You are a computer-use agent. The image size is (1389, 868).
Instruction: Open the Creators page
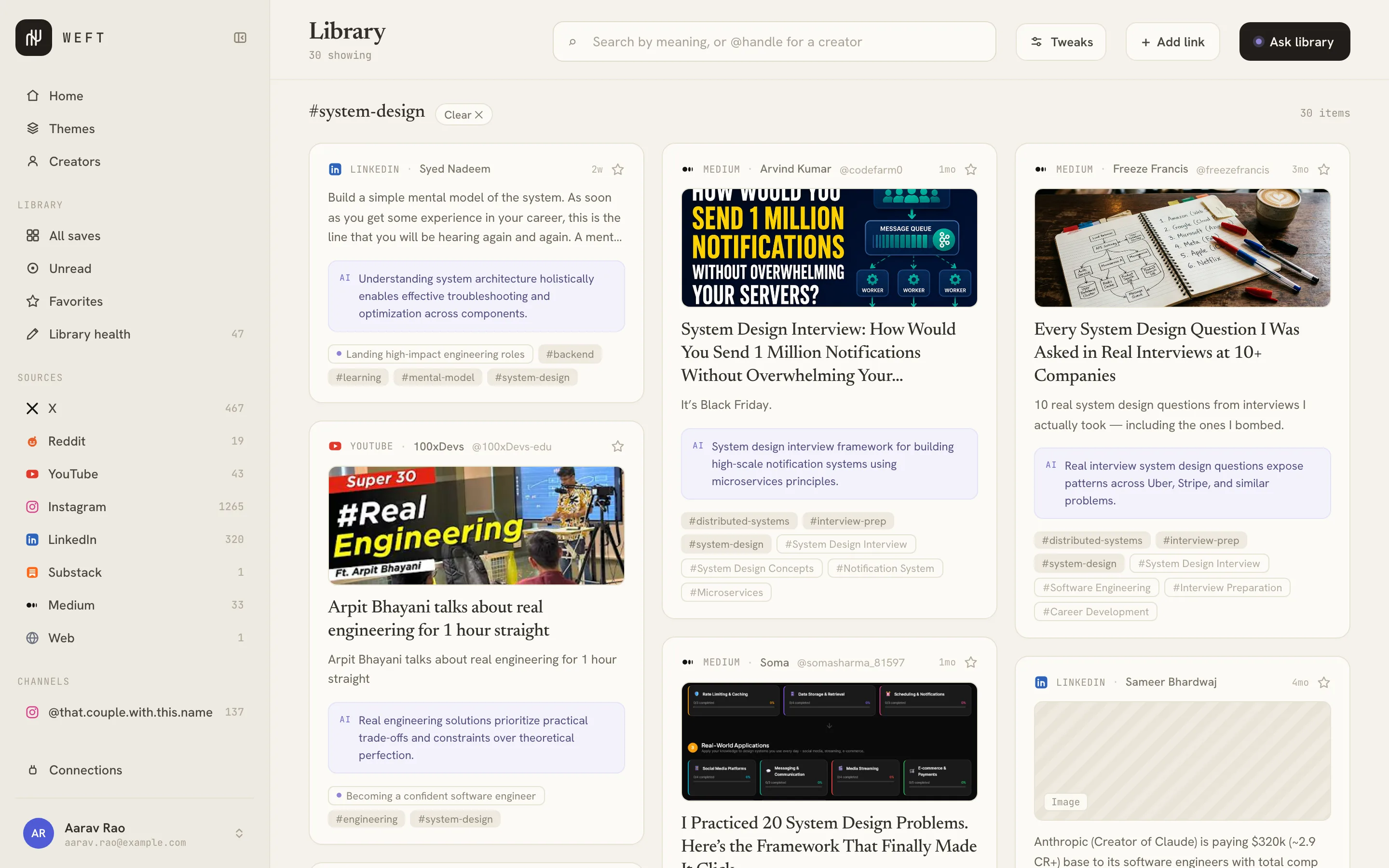(x=135, y=162)
